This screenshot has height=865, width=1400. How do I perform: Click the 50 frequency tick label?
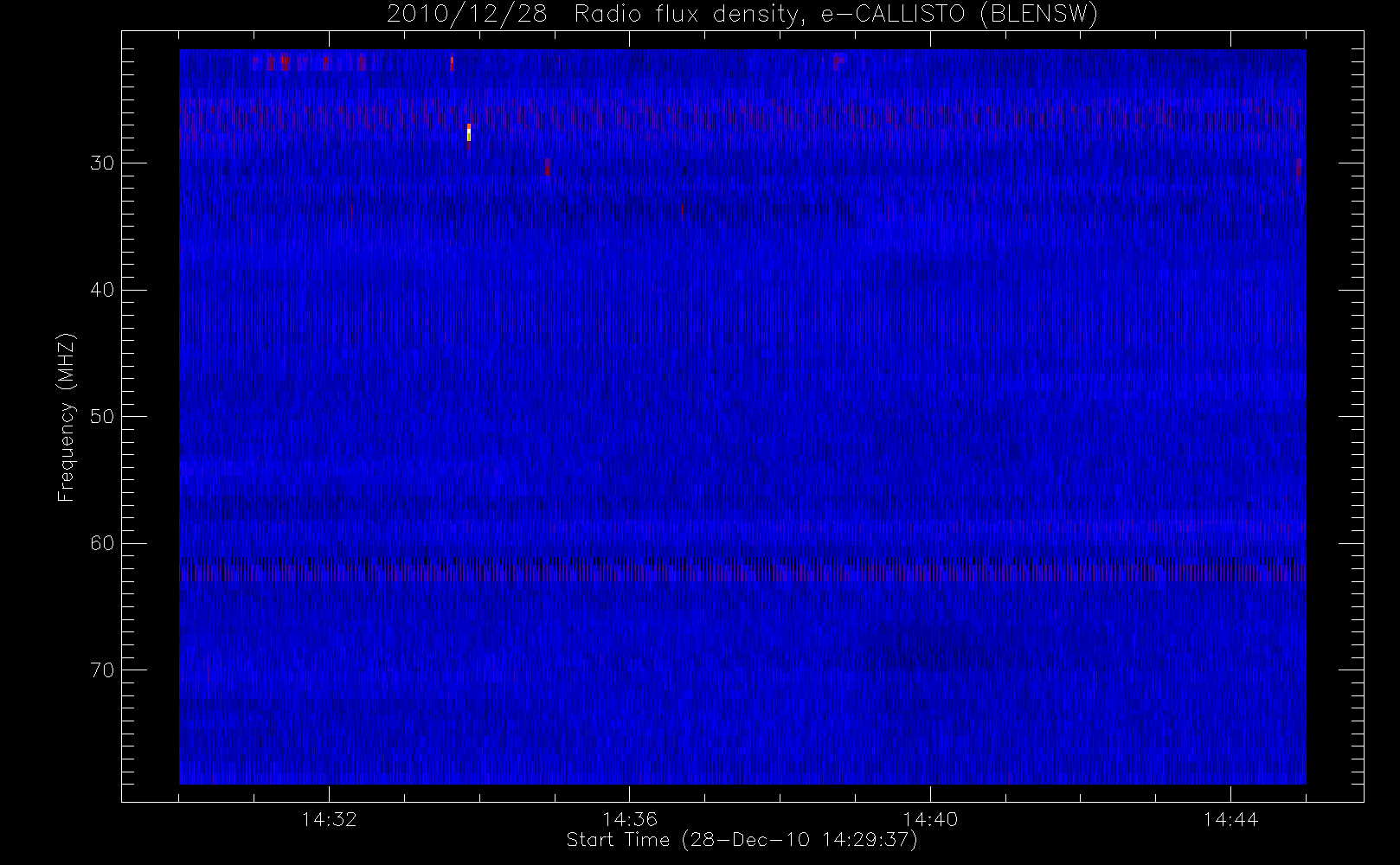[x=102, y=417]
